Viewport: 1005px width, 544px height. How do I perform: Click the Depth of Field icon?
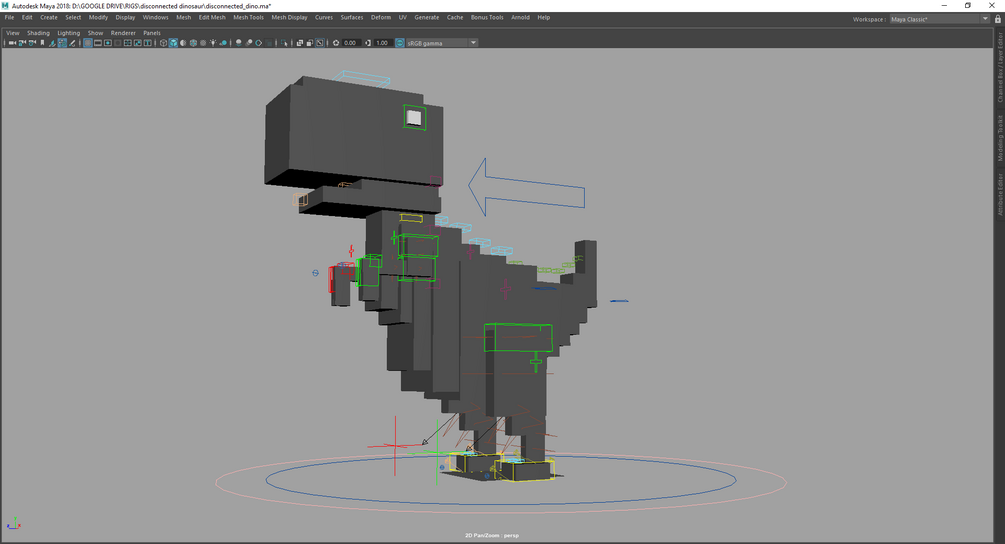(269, 43)
